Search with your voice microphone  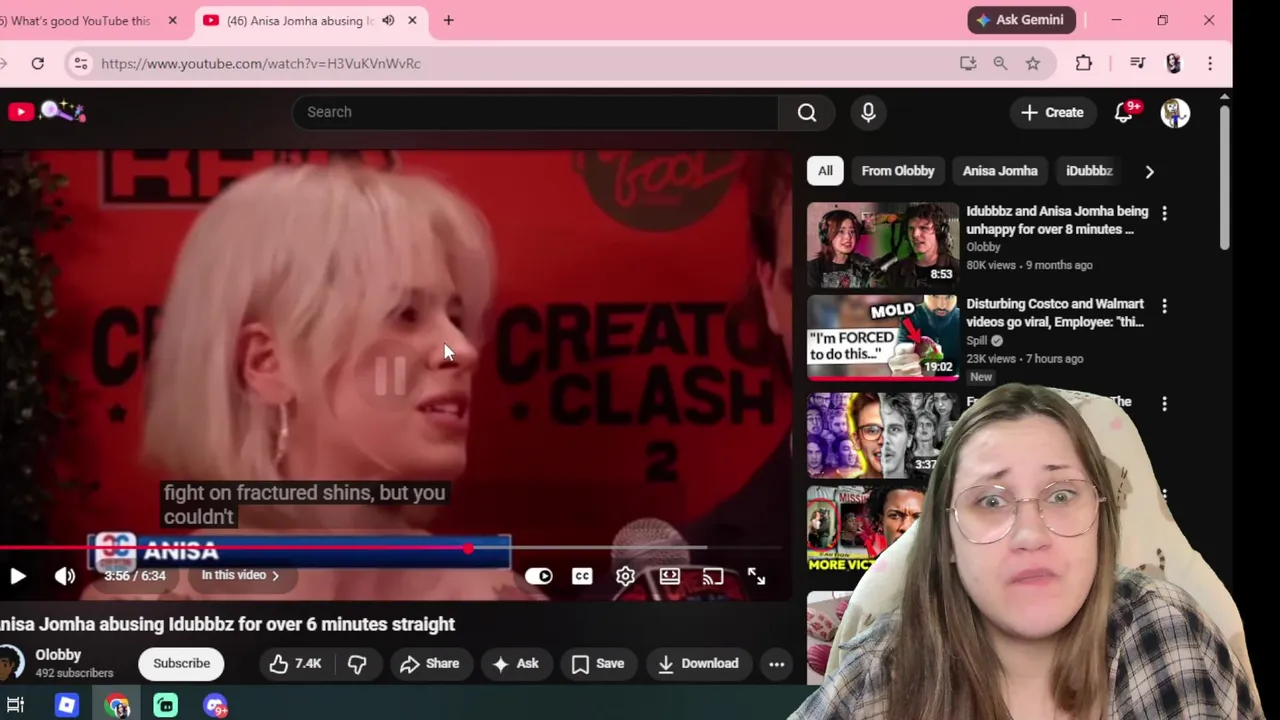(868, 112)
